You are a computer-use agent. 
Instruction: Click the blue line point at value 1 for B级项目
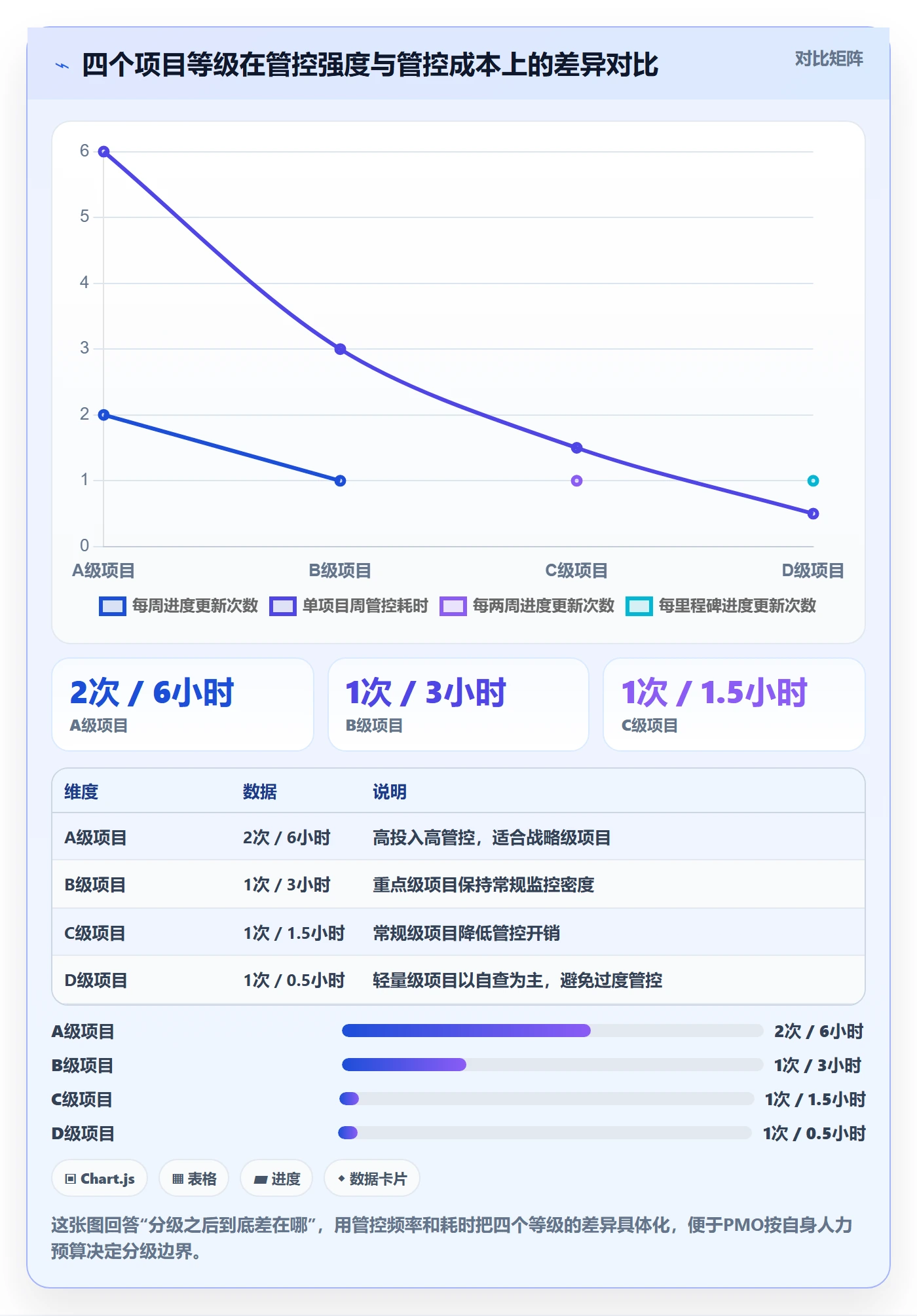[x=340, y=481]
